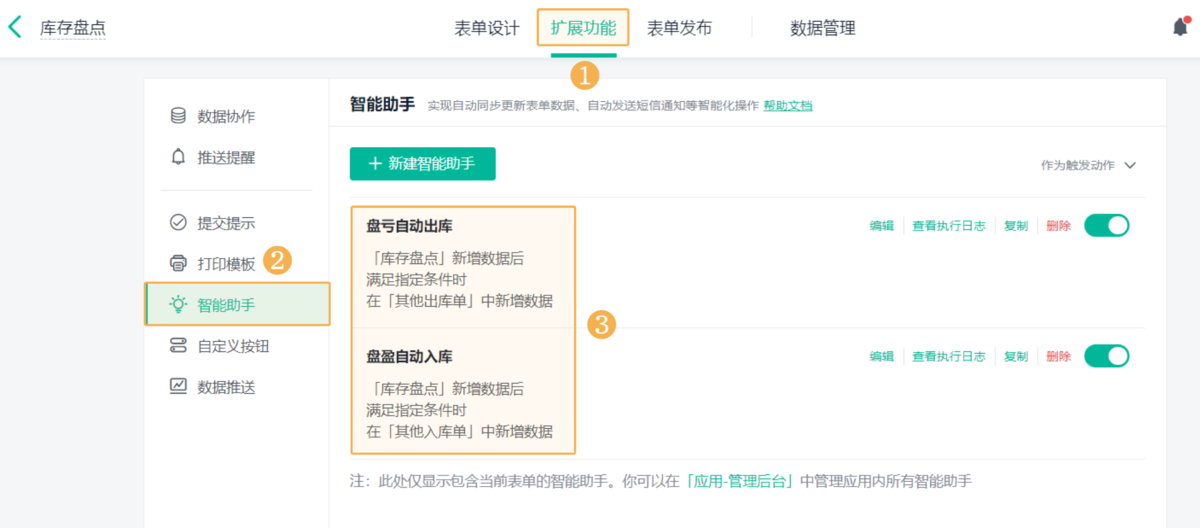Click the 数据协作 database icon
This screenshot has width=1200, height=528.
[178, 116]
